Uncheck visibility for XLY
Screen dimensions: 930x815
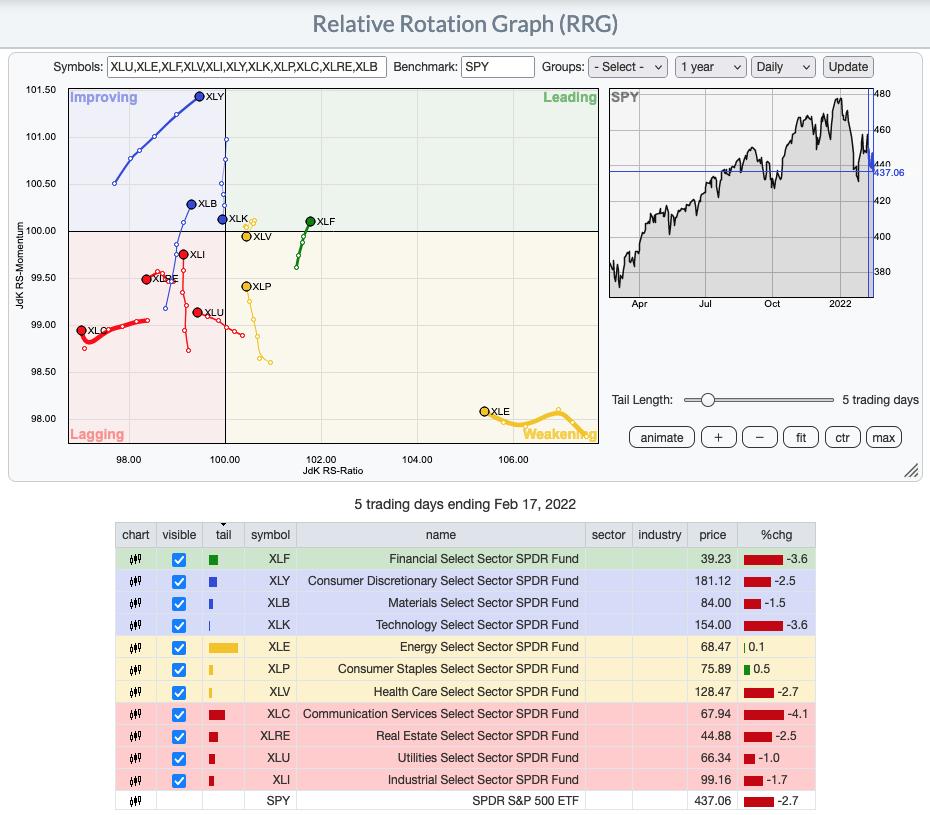179,582
